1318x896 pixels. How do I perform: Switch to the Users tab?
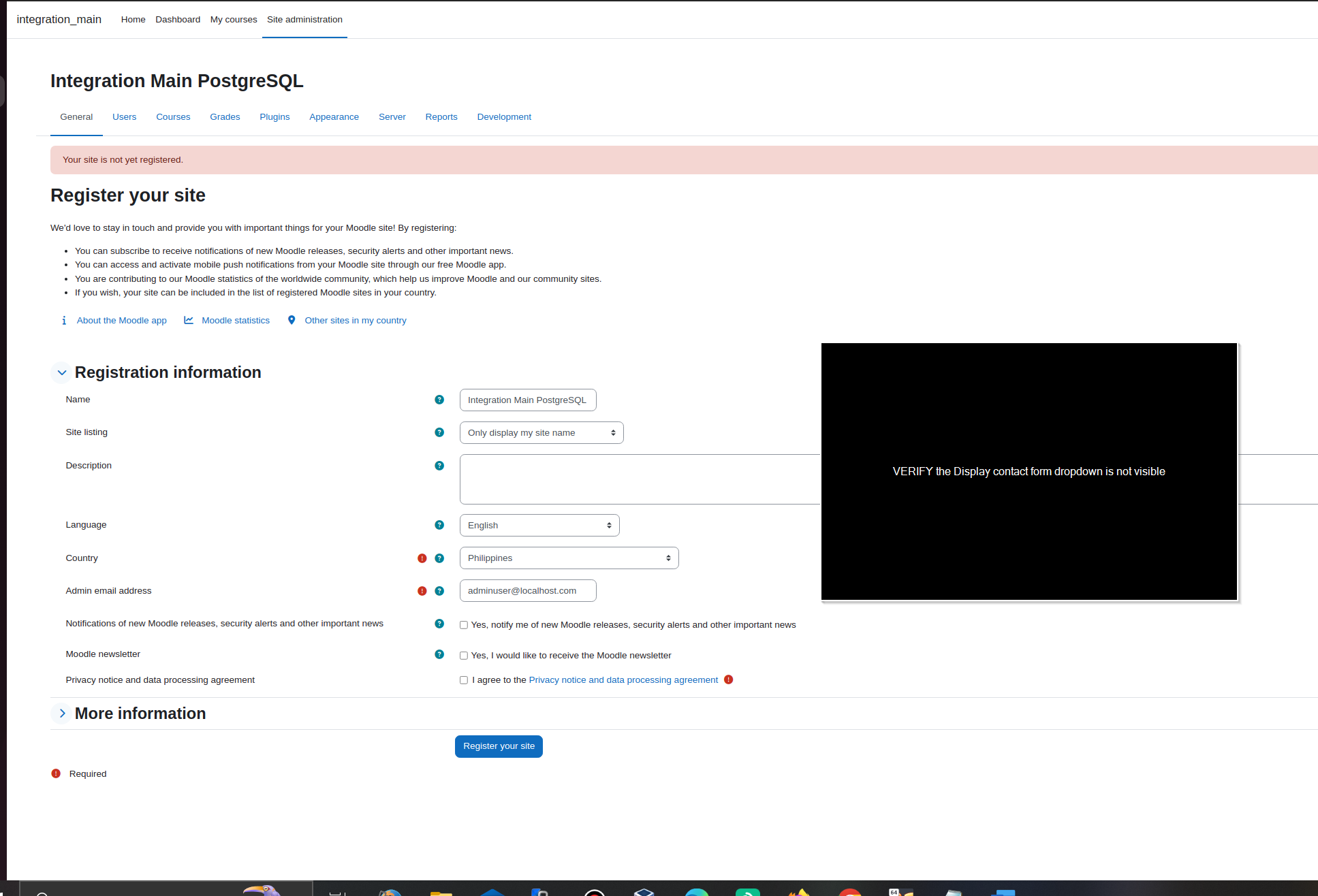[125, 117]
